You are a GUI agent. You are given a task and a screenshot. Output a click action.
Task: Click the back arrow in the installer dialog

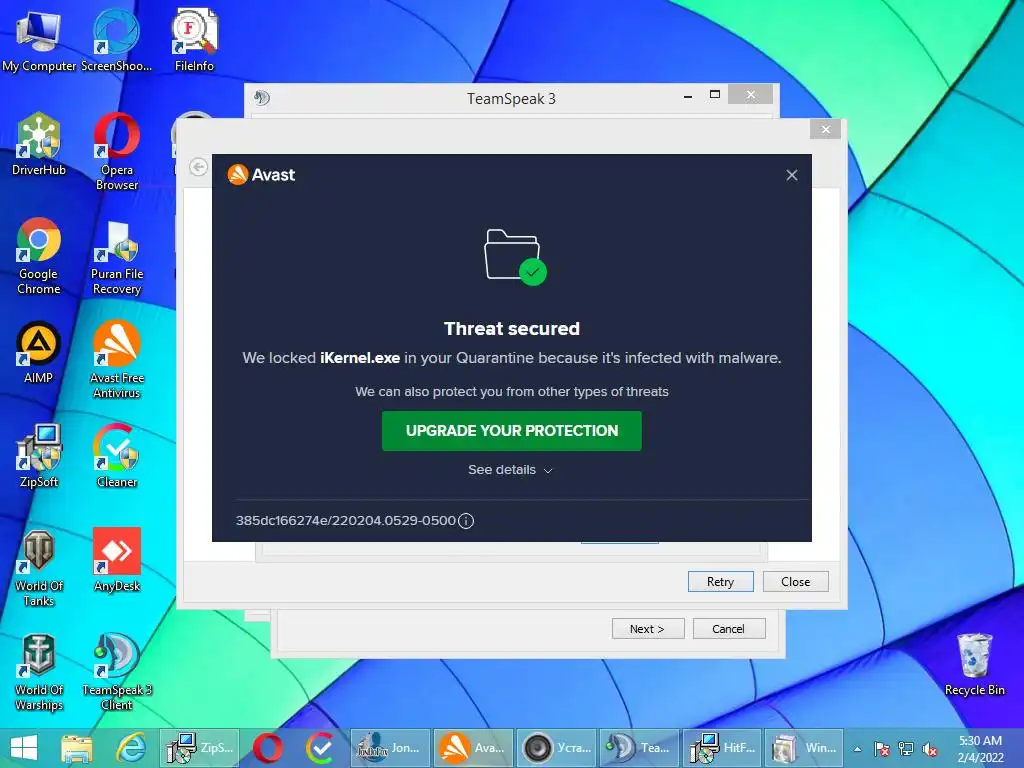coord(199,167)
